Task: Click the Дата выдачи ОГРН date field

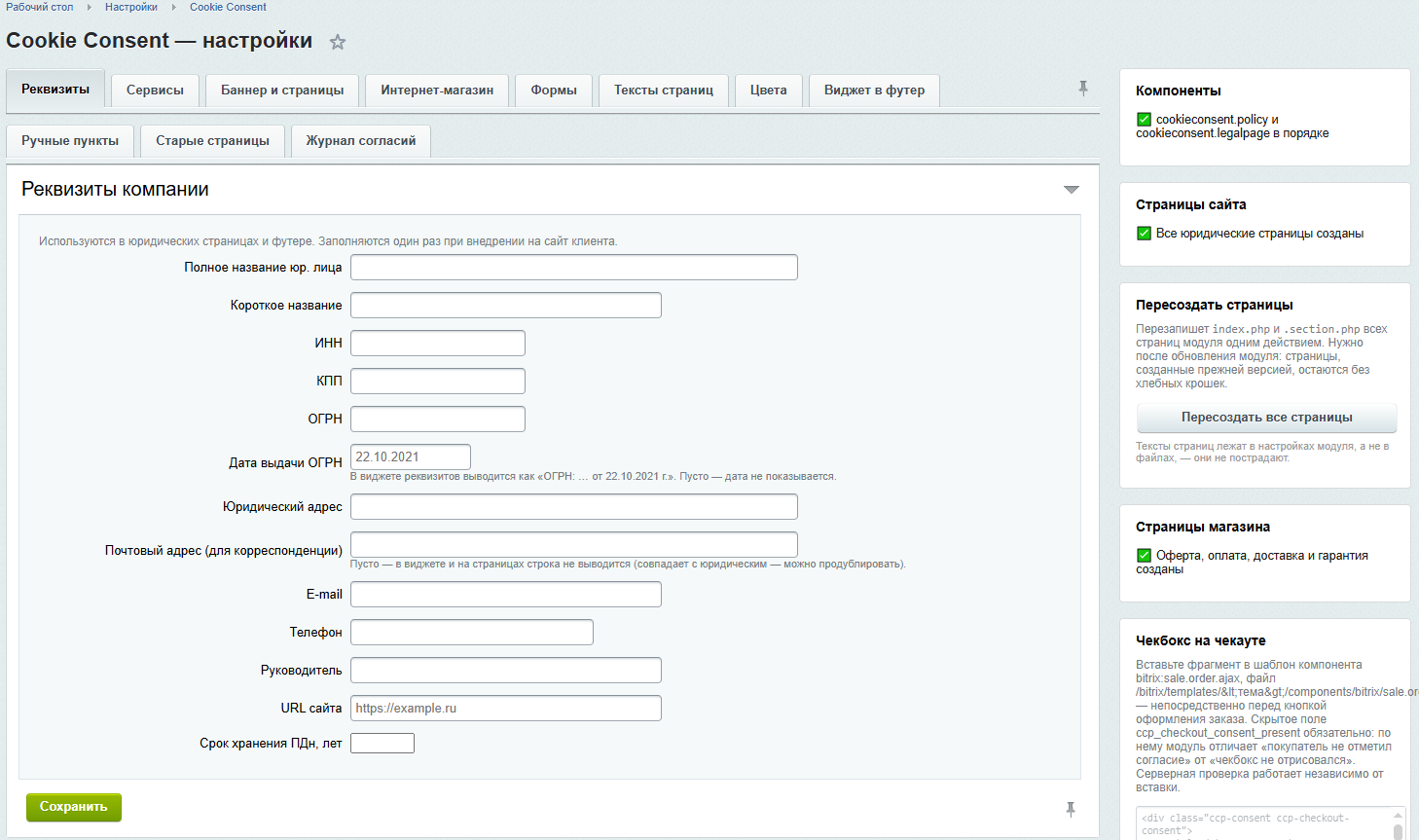Action: 411,457
